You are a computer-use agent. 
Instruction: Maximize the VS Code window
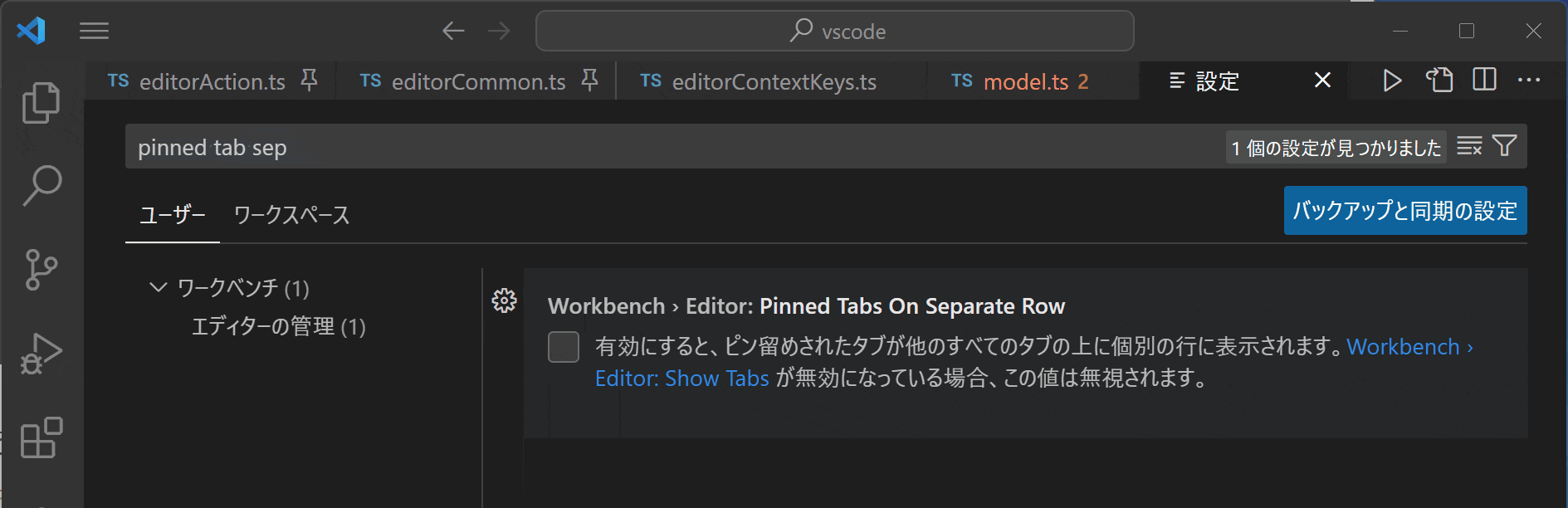pyautogui.click(x=1467, y=32)
